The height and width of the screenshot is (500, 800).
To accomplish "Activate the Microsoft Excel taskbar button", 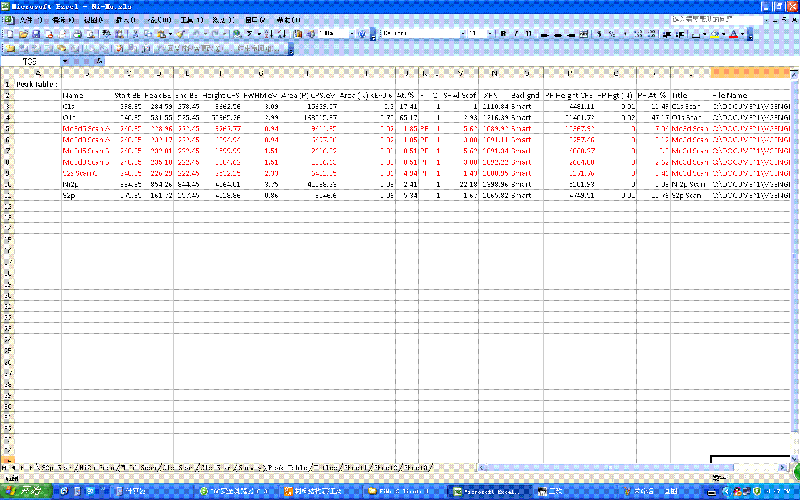I will coord(491,491).
